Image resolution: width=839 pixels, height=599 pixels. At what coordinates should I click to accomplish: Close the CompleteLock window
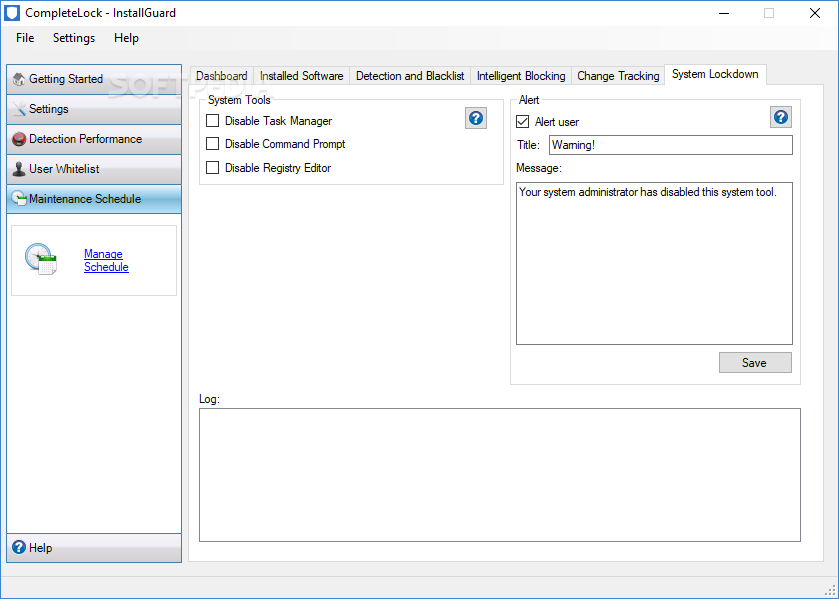point(814,13)
